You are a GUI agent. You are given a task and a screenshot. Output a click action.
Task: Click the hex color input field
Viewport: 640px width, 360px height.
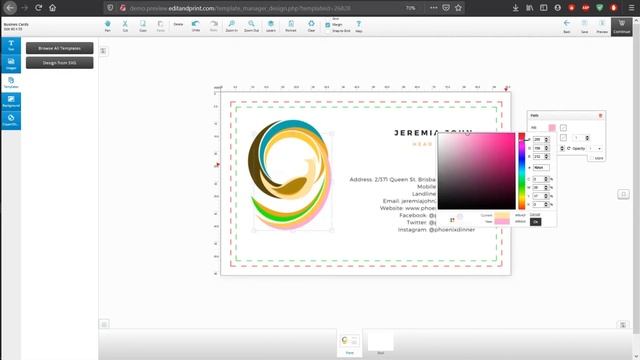541,167
